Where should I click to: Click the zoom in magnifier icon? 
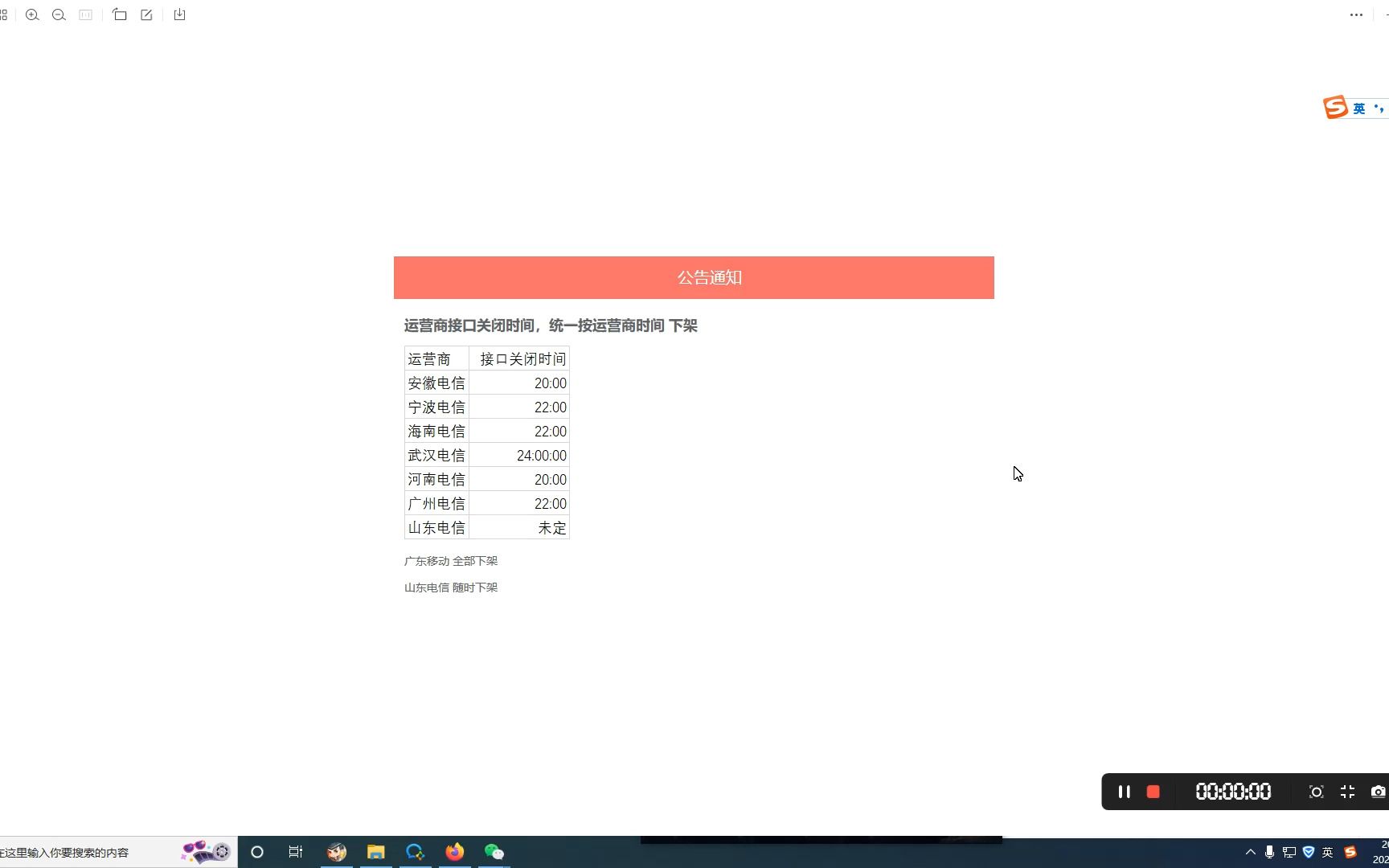[32, 15]
